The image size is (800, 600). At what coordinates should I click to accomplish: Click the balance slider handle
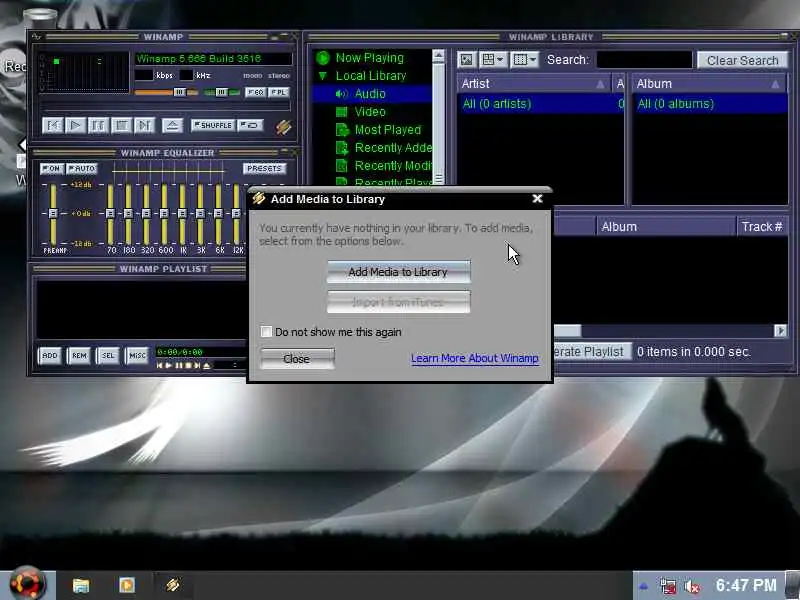point(221,92)
